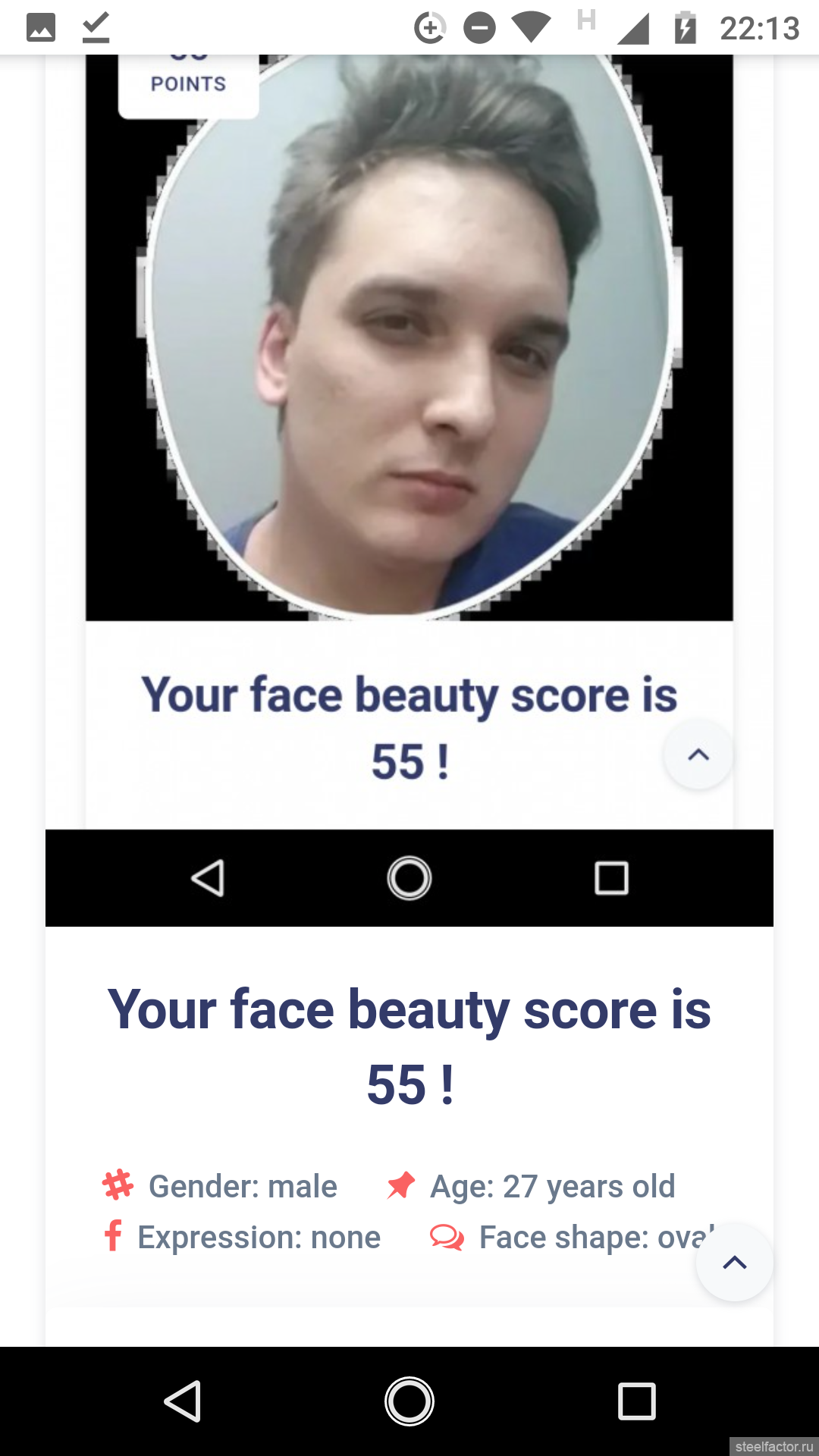Click the hashtag icon beside Gender
The height and width of the screenshot is (1456, 819).
[x=118, y=1185]
